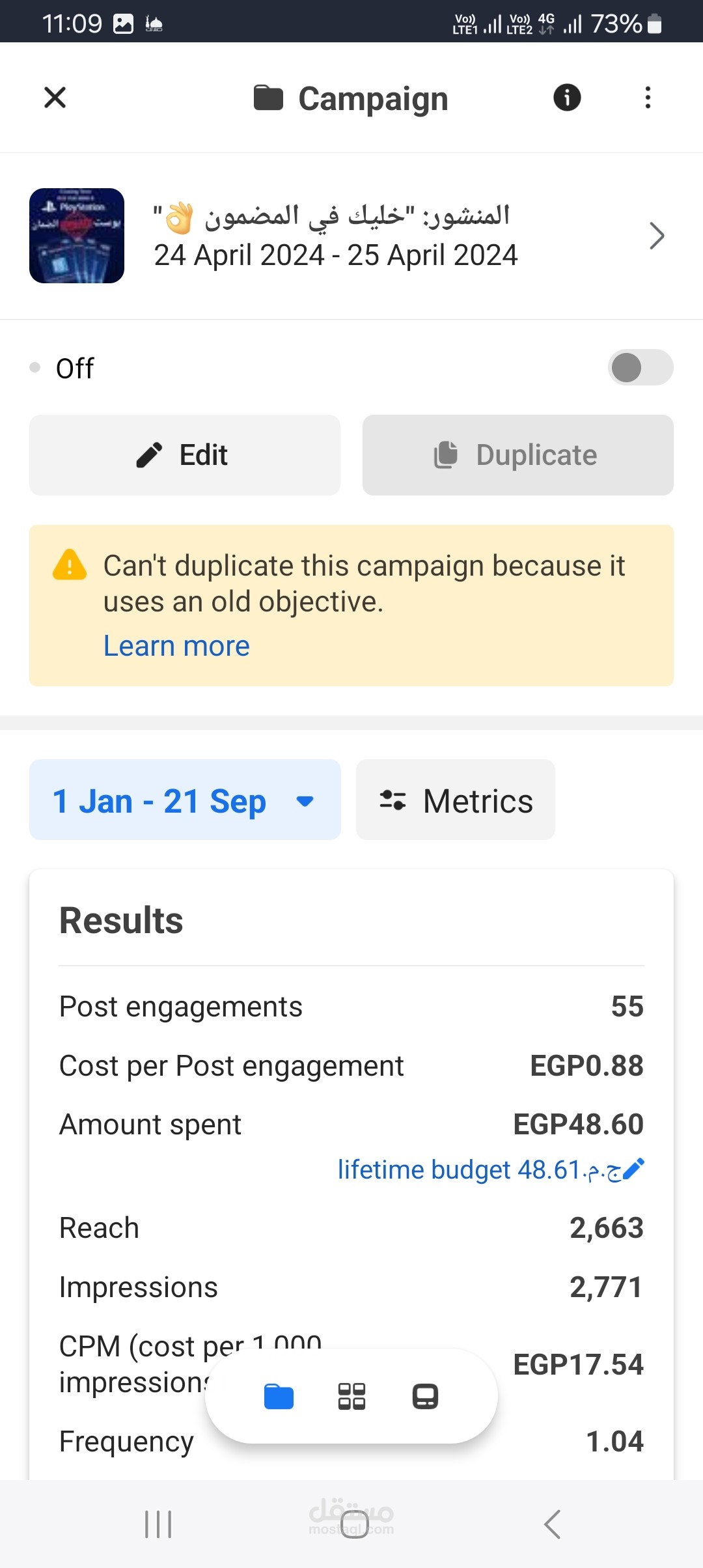Tap the Duplicate button
Image resolution: width=703 pixels, height=1568 pixels.
tap(518, 455)
